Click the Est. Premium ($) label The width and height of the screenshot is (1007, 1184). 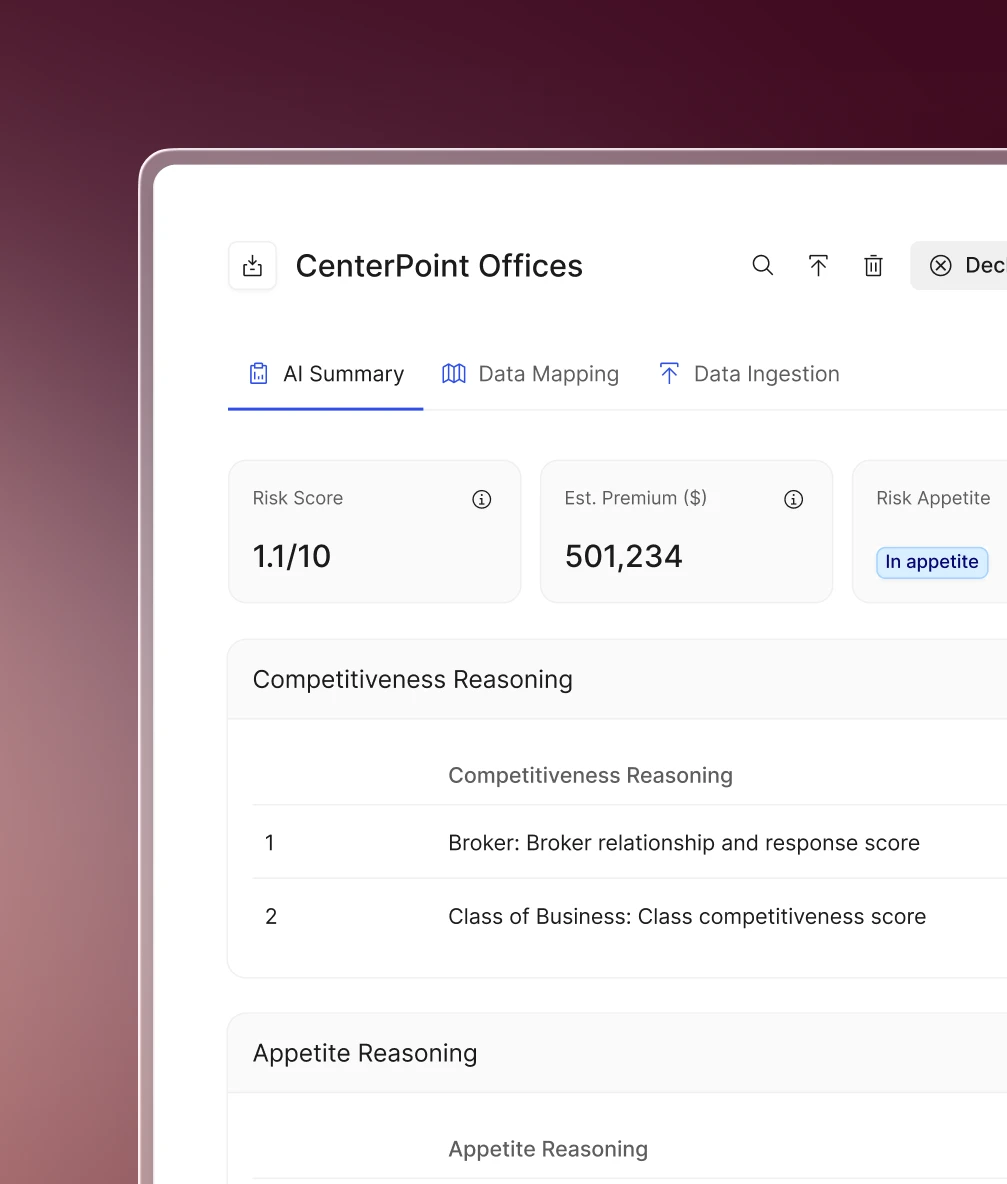636,498
